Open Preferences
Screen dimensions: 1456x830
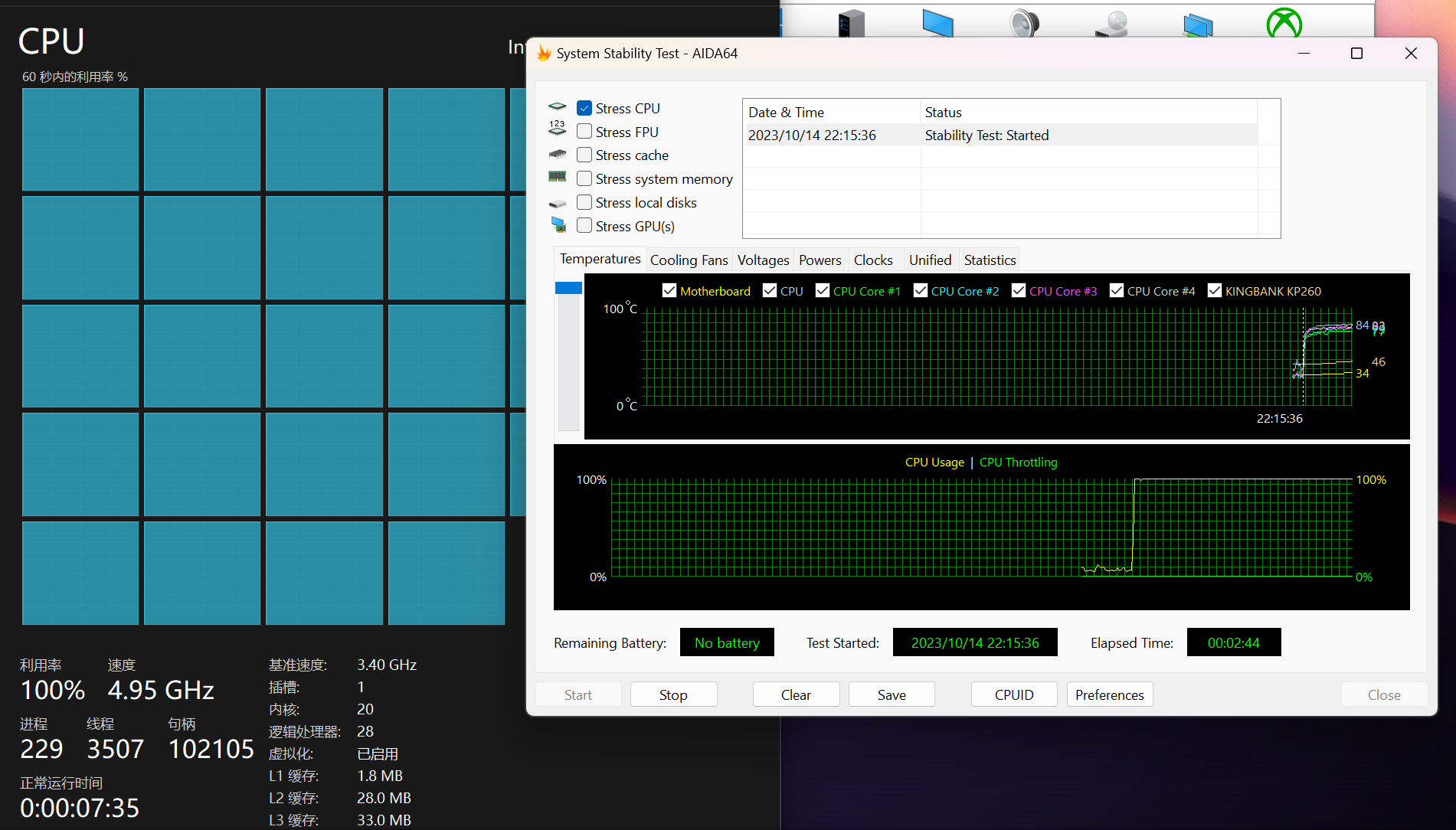click(1109, 694)
